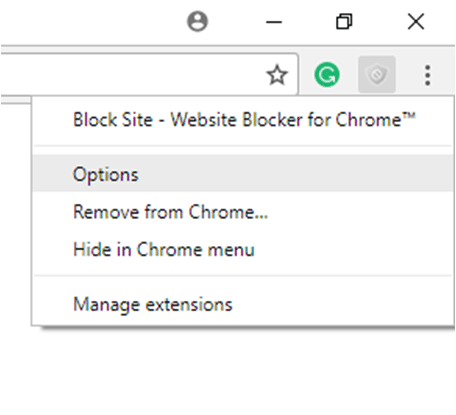Open the Chrome three-dot menu

point(428,75)
